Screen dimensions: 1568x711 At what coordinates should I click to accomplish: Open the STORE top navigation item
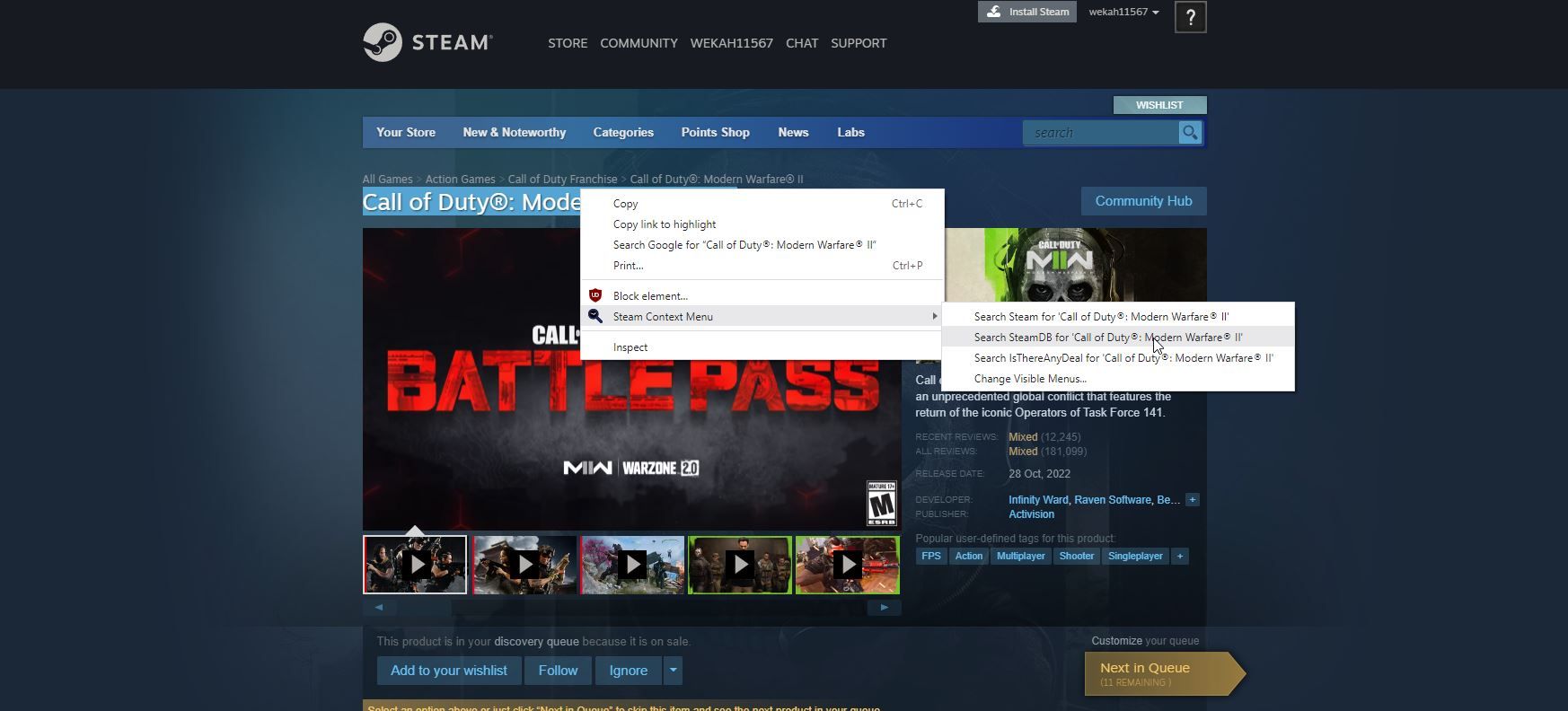point(568,43)
